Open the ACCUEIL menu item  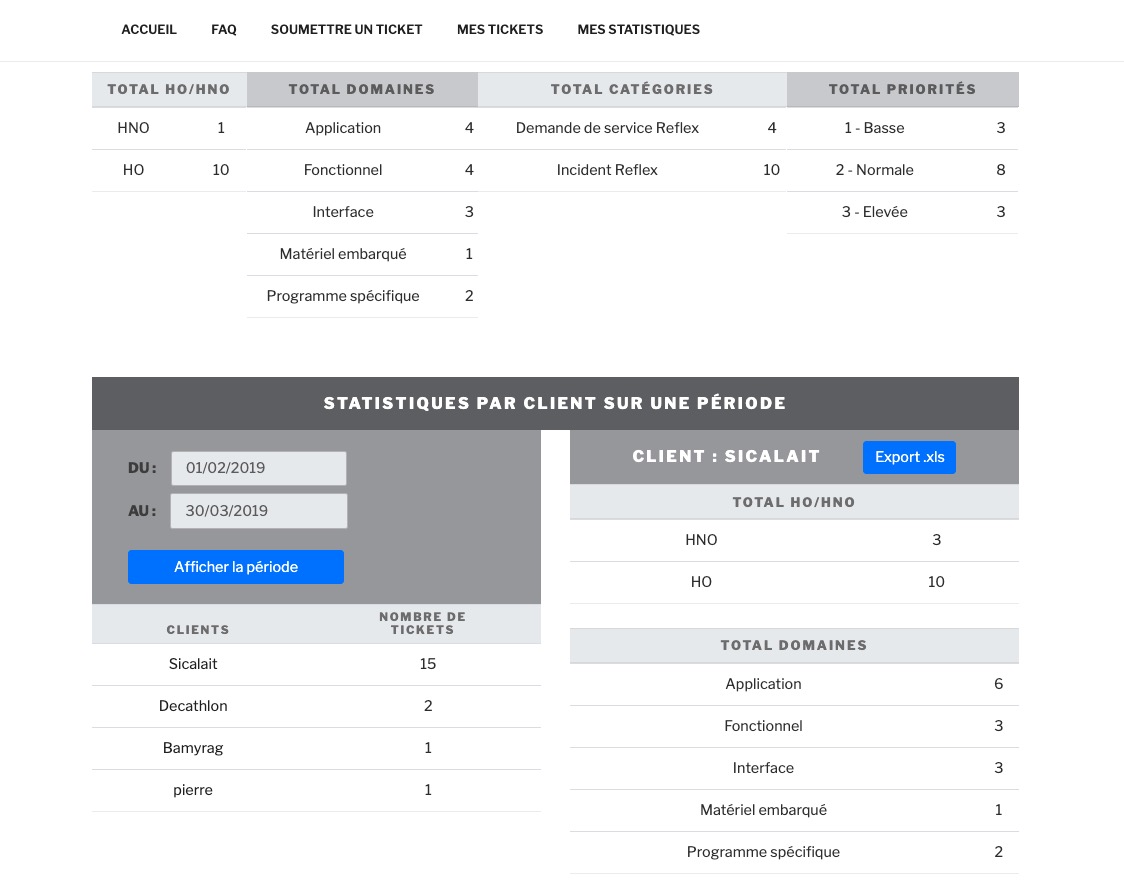[x=149, y=30]
